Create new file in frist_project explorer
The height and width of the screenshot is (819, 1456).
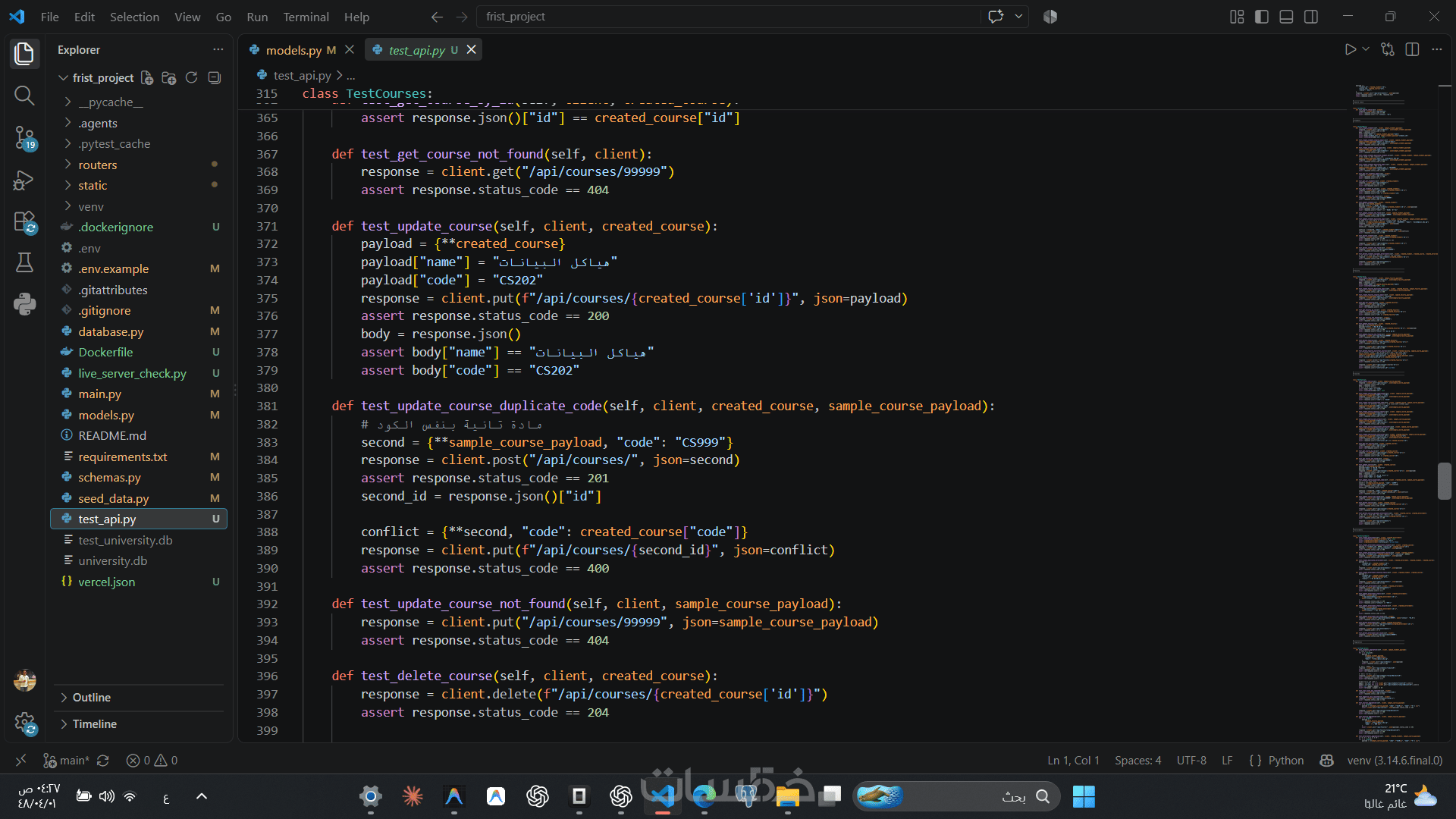[147, 78]
